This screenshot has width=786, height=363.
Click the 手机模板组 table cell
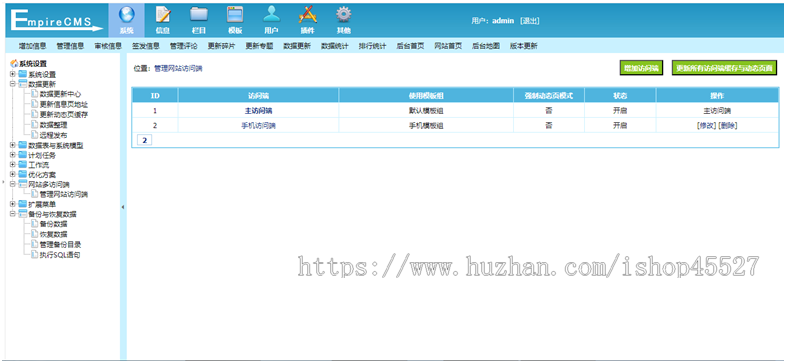tap(426, 126)
